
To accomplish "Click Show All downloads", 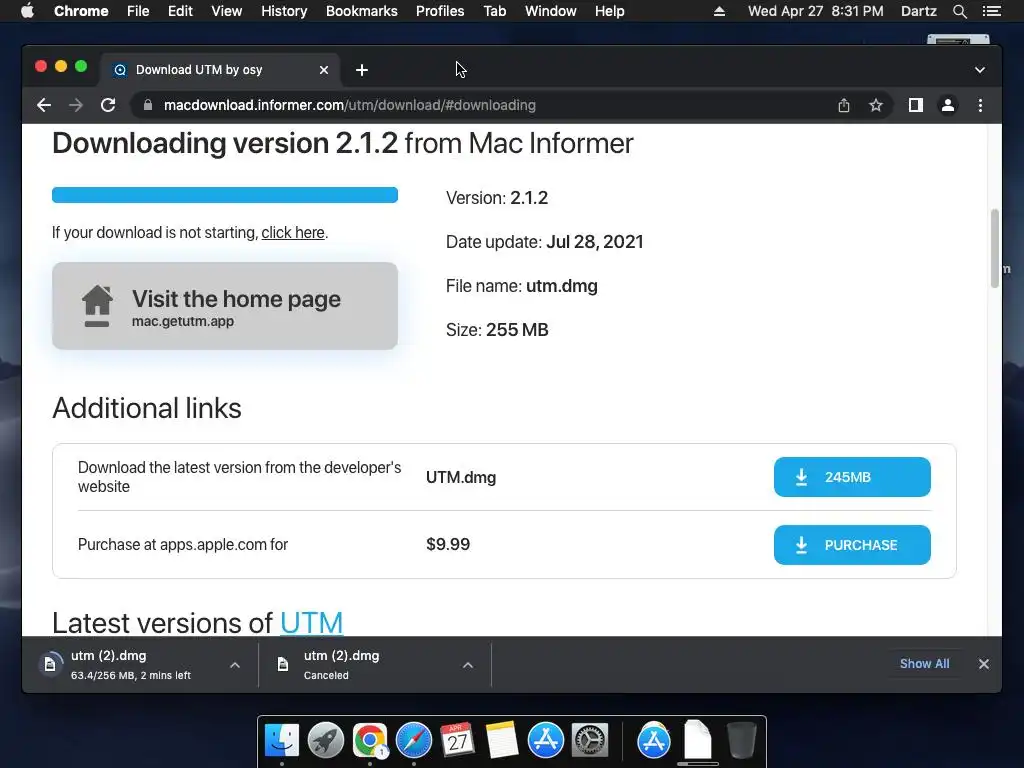I will [924, 664].
